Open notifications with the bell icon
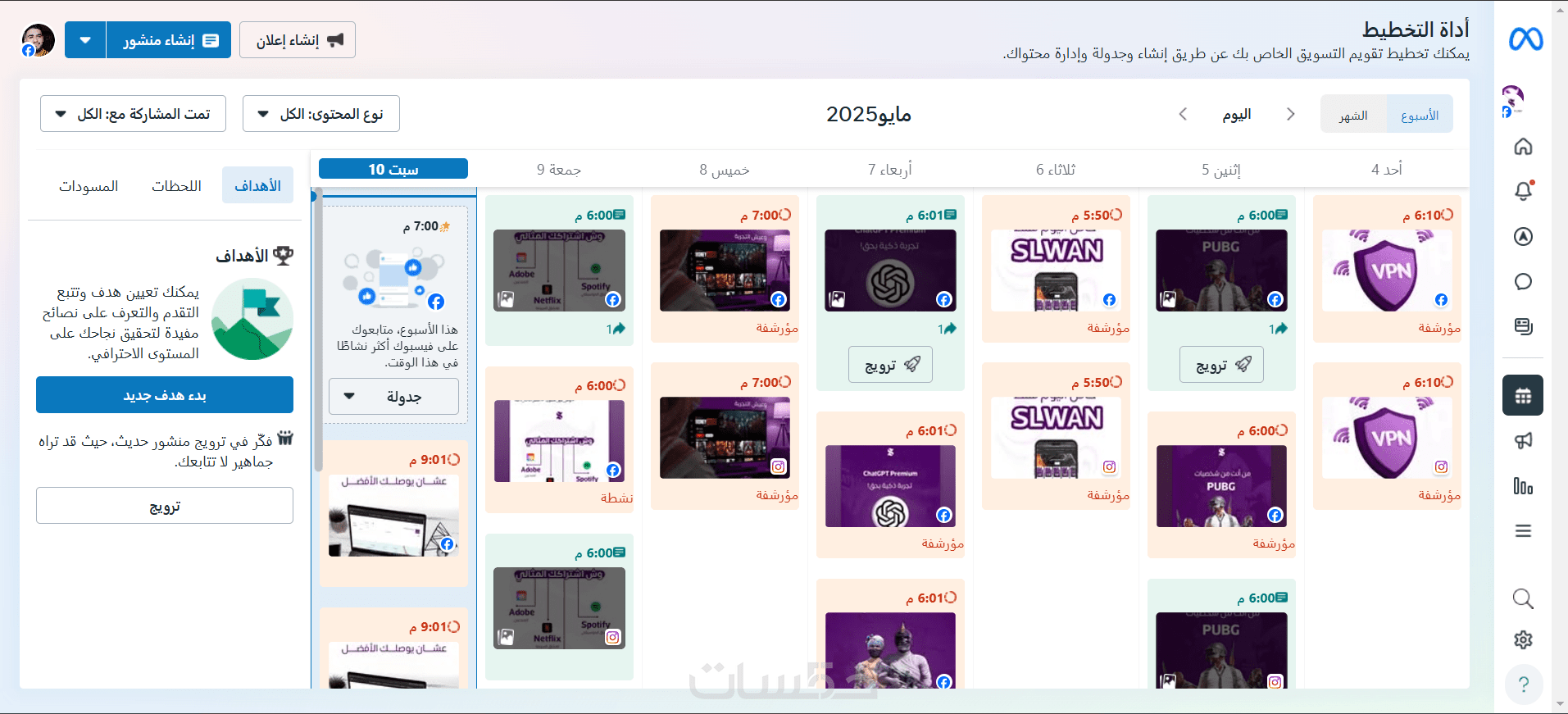 tap(1523, 191)
